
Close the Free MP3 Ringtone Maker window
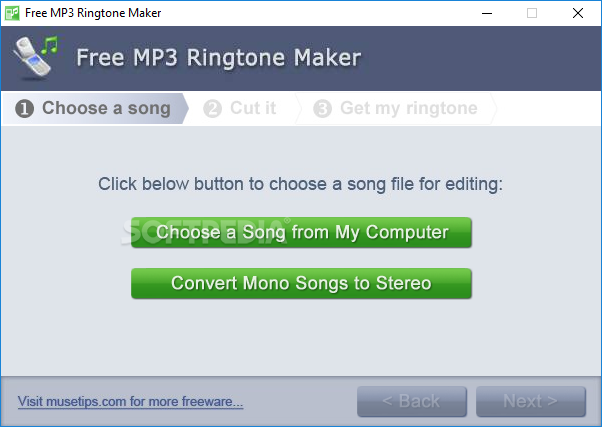tap(578, 13)
